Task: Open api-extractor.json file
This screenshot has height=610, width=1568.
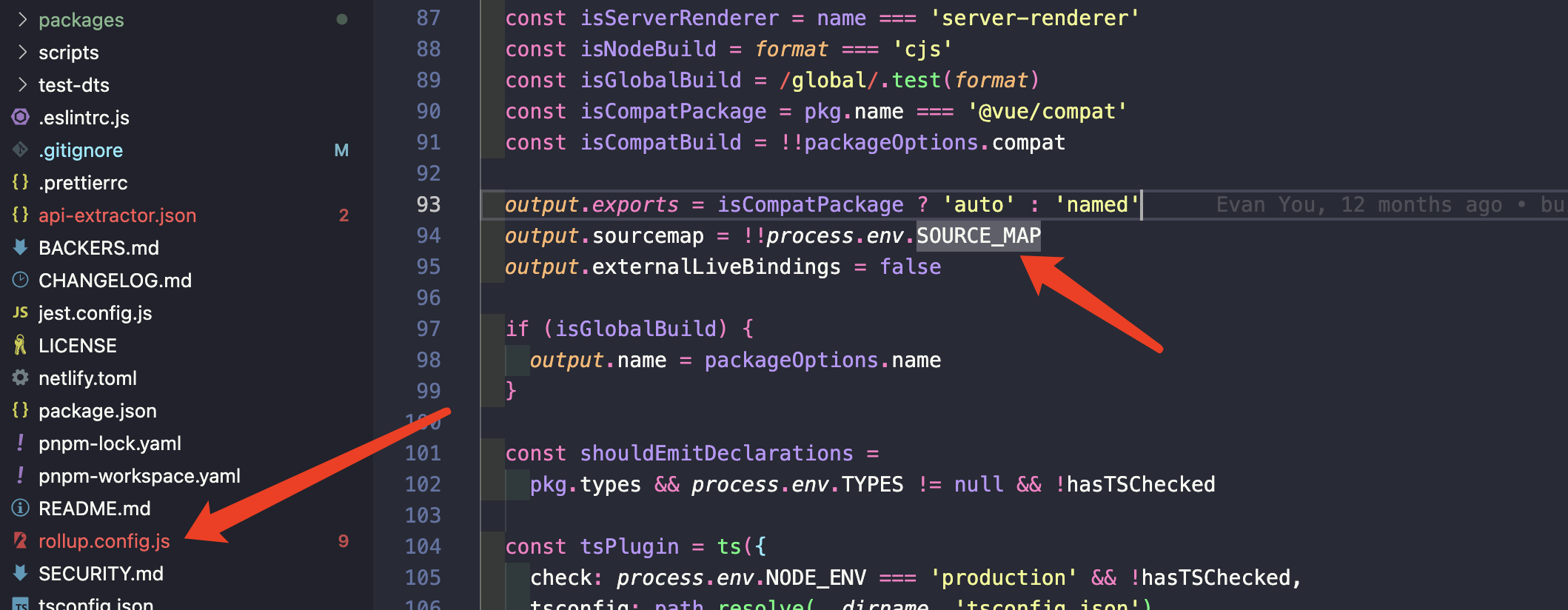Action: [118, 215]
